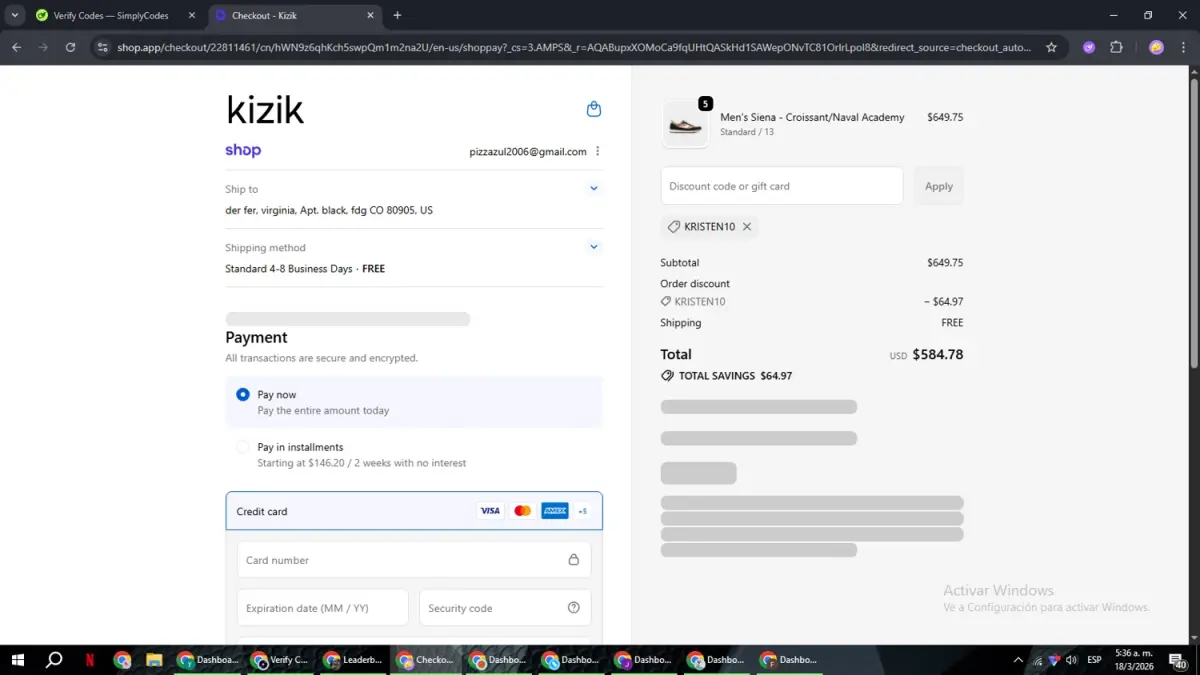Image resolution: width=1200 pixels, height=675 pixels.
Task: Switch to the Verify C... Chrome taskbar window
Action: 281,660
